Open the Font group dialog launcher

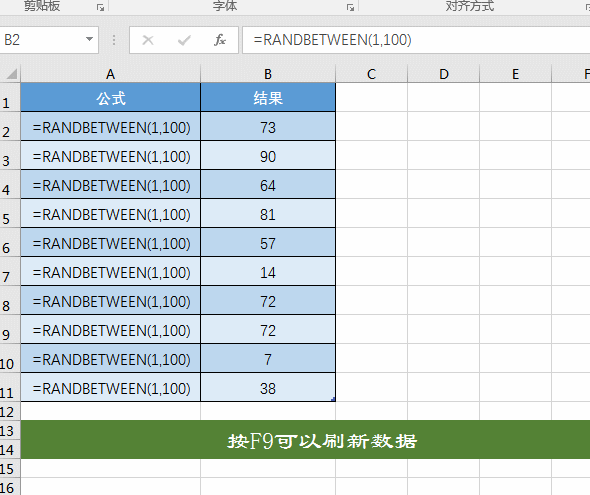click(x=350, y=7)
